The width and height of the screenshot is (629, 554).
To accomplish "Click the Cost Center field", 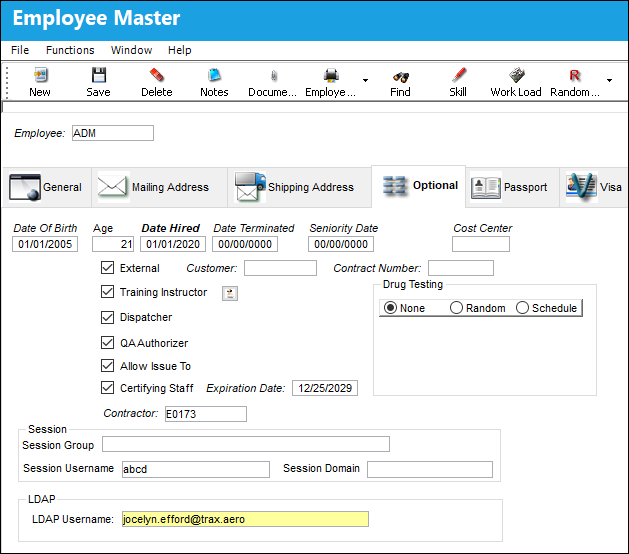I will tap(481, 244).
